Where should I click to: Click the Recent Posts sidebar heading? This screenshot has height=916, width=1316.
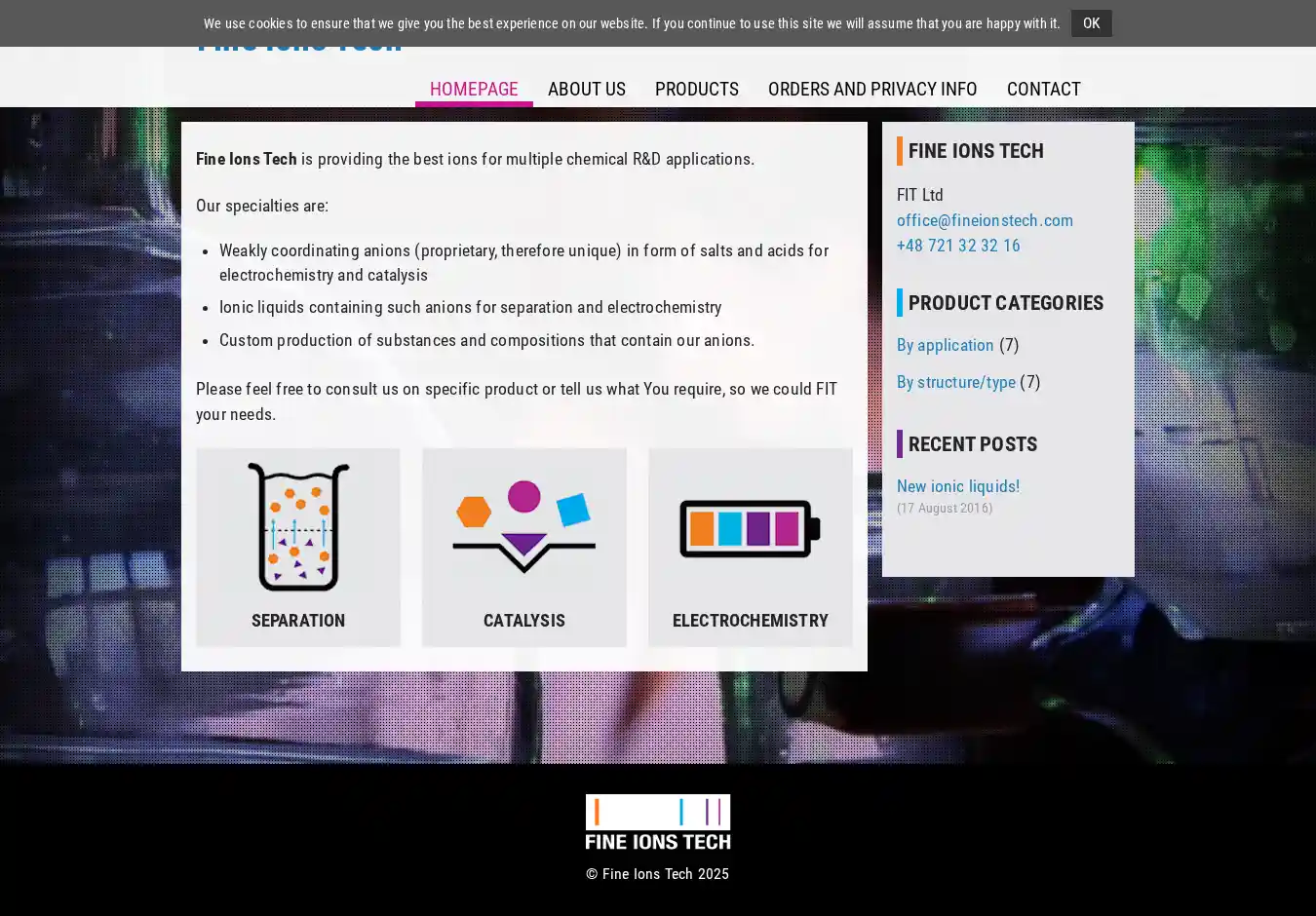click(972, 444)
